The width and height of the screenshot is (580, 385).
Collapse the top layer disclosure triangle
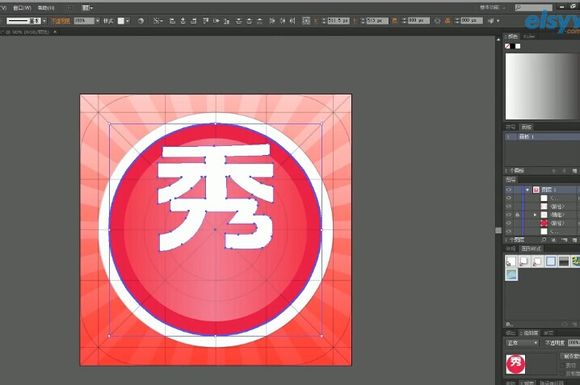527,190
